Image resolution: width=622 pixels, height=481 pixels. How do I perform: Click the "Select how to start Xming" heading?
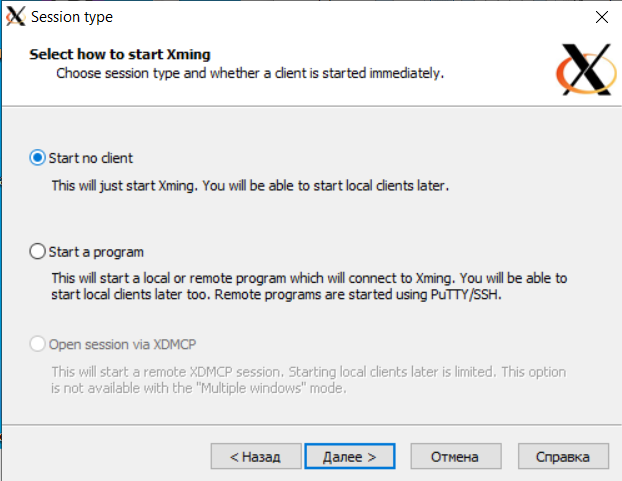pos(120,54)
